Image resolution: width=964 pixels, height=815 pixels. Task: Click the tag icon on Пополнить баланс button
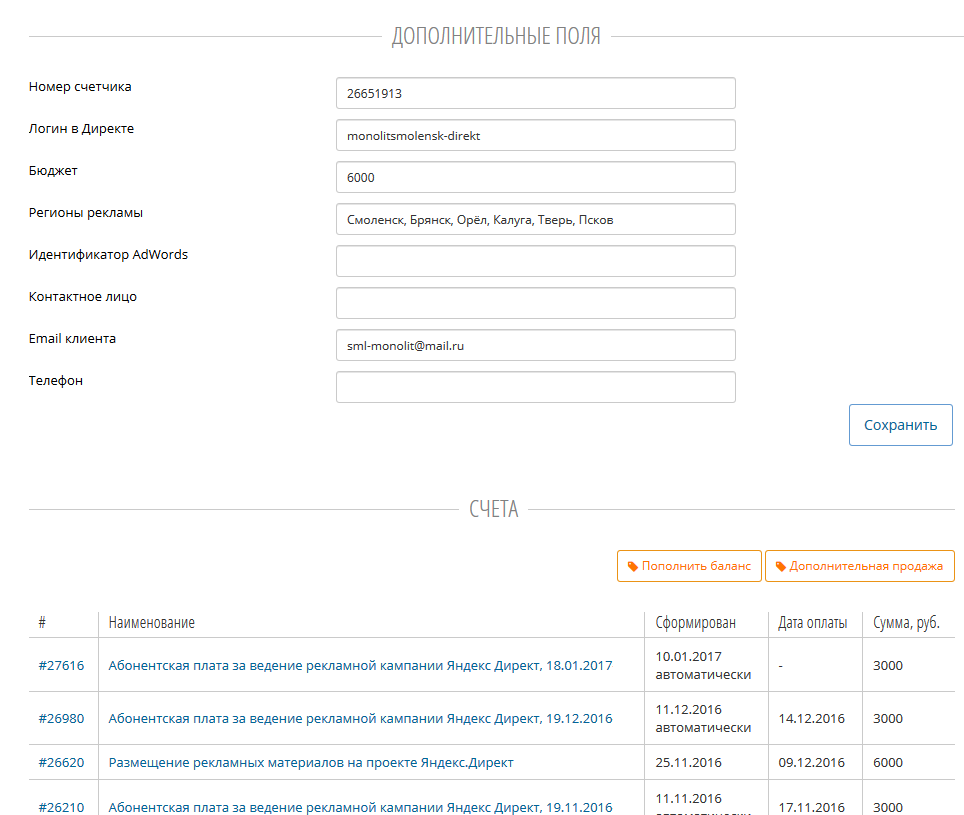point(633,566)
